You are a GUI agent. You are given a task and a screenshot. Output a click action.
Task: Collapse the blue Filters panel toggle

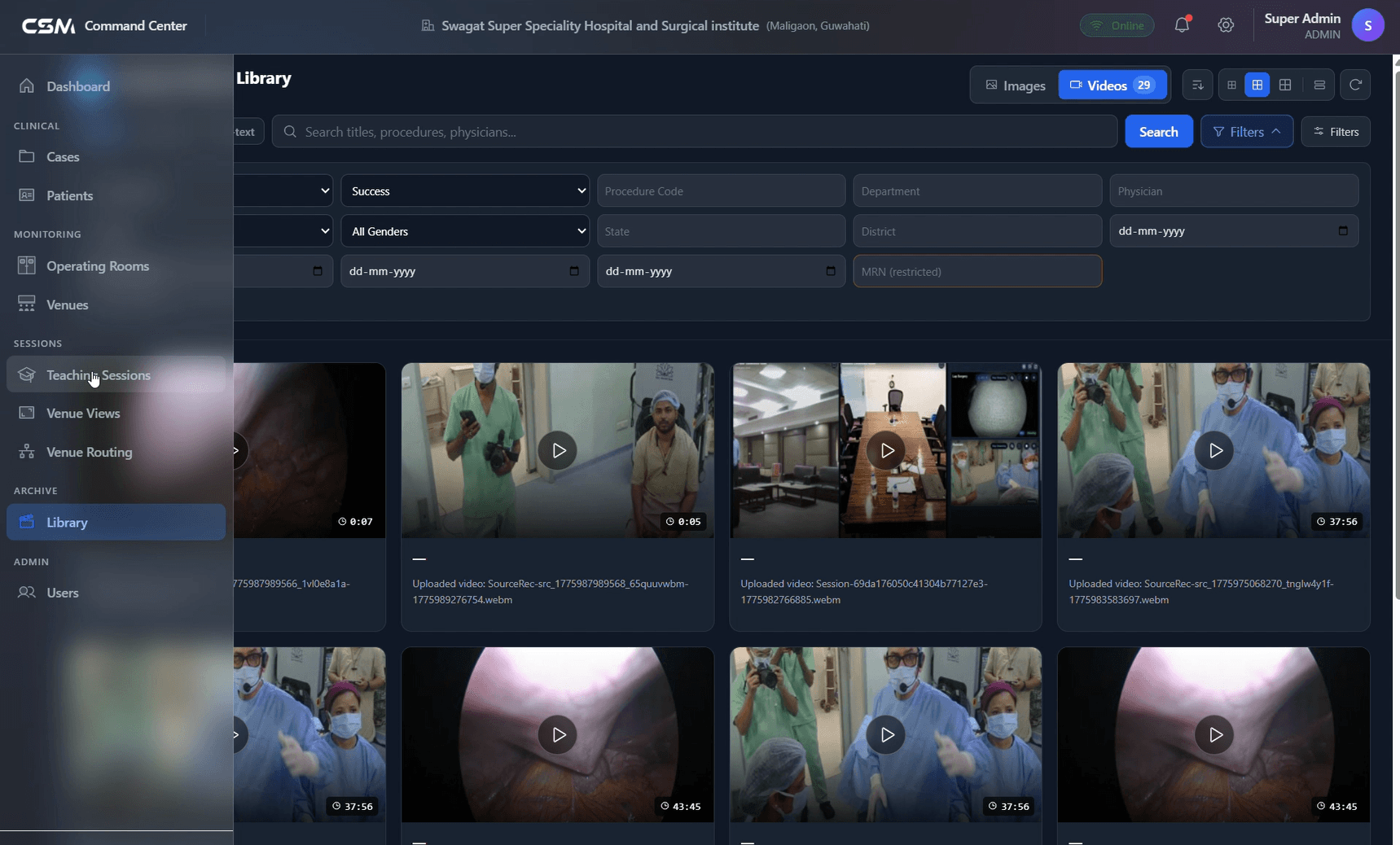click(1247, 132)
